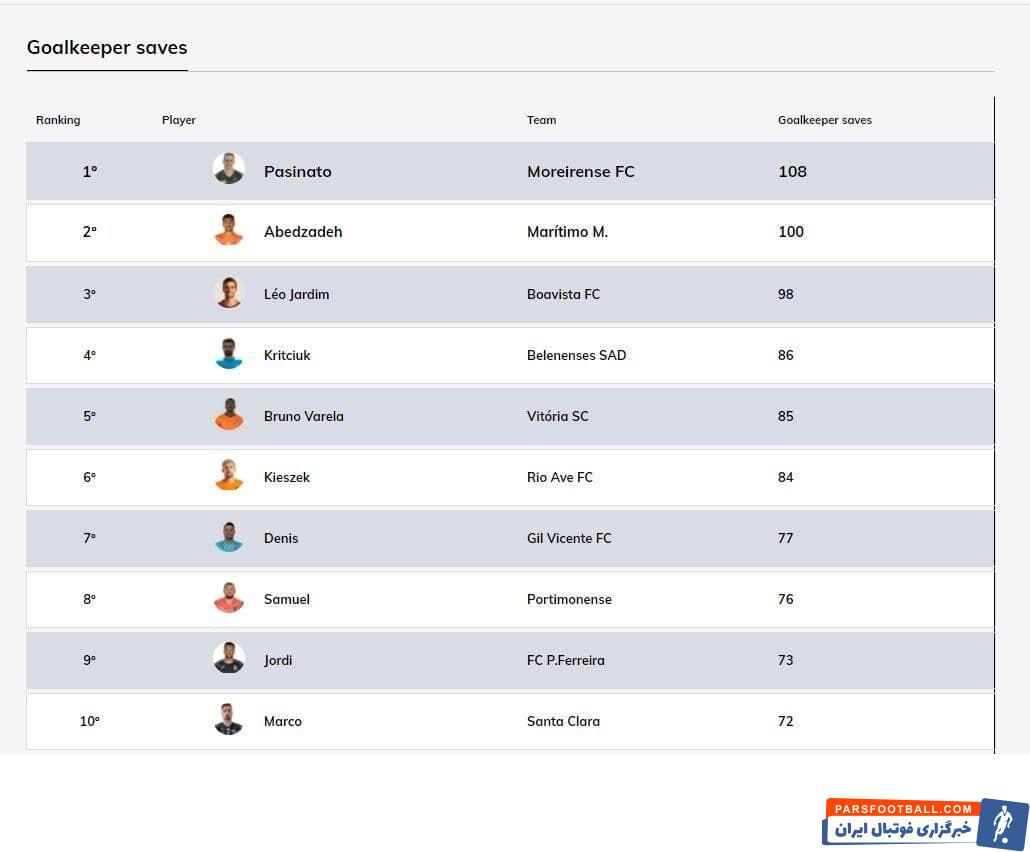This screenshot has width=1030, height=852.
Task: Select the Santa Clara team name
Action: point(563,721)
